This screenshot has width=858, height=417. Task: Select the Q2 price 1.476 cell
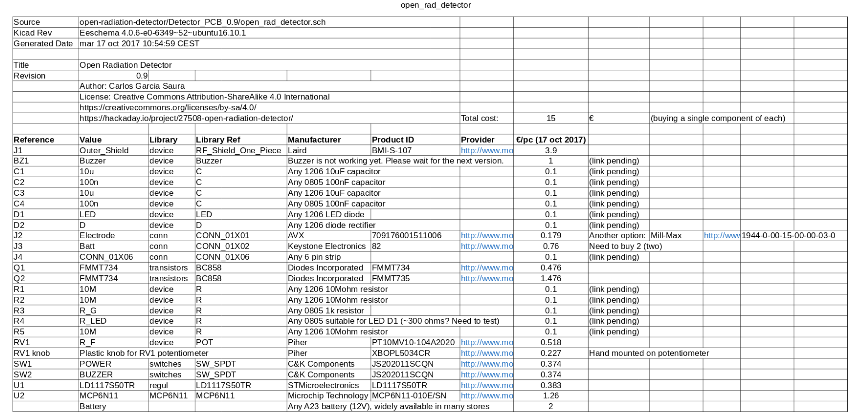pos(551,278)
